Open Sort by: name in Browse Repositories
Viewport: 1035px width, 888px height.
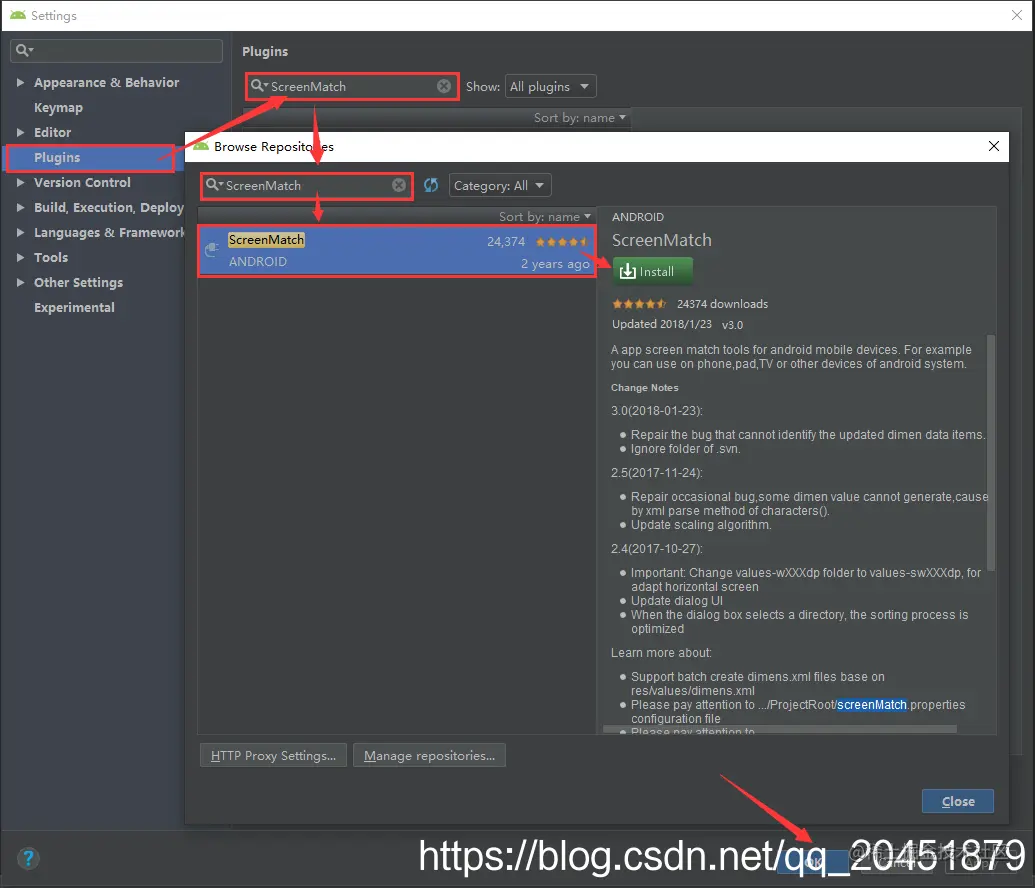click(545, 217)
